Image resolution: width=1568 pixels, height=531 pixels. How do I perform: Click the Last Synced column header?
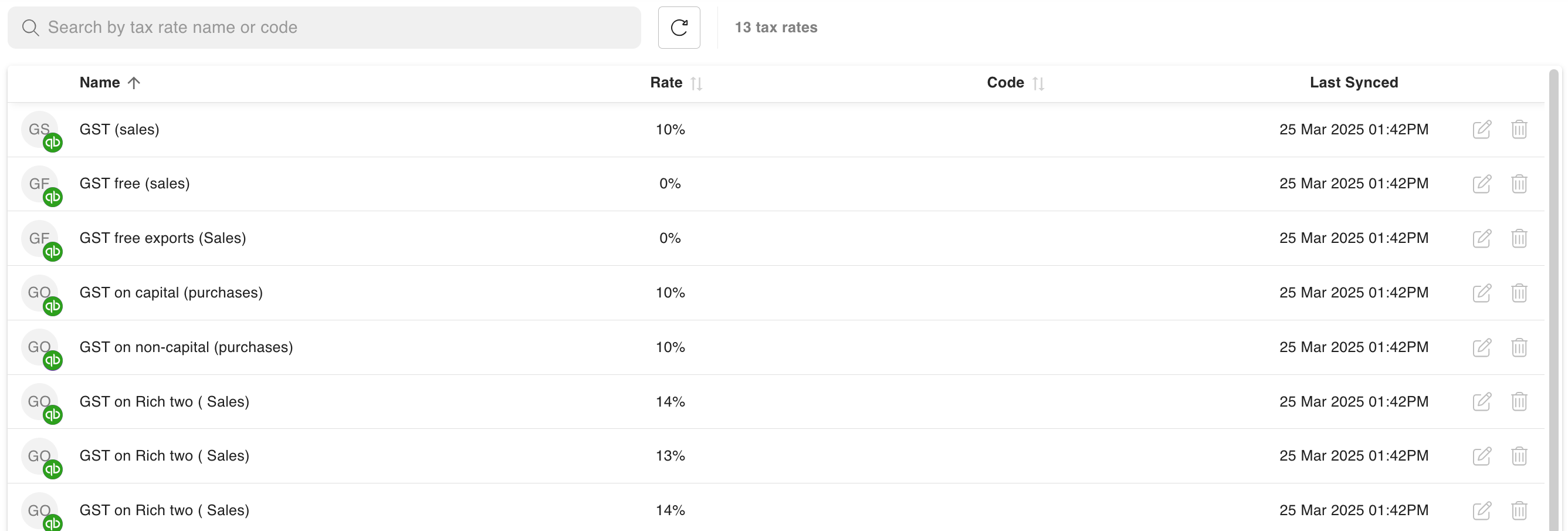click(x=1353, y=83)
